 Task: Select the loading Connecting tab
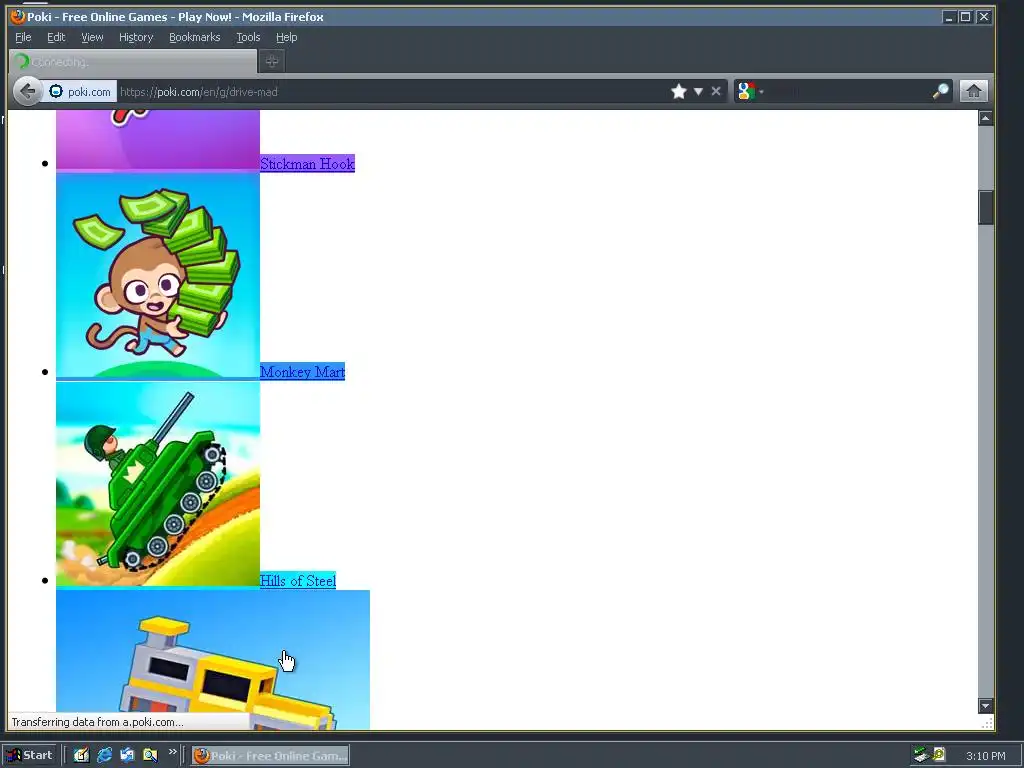pyautogui.click(x=133, y=61)
